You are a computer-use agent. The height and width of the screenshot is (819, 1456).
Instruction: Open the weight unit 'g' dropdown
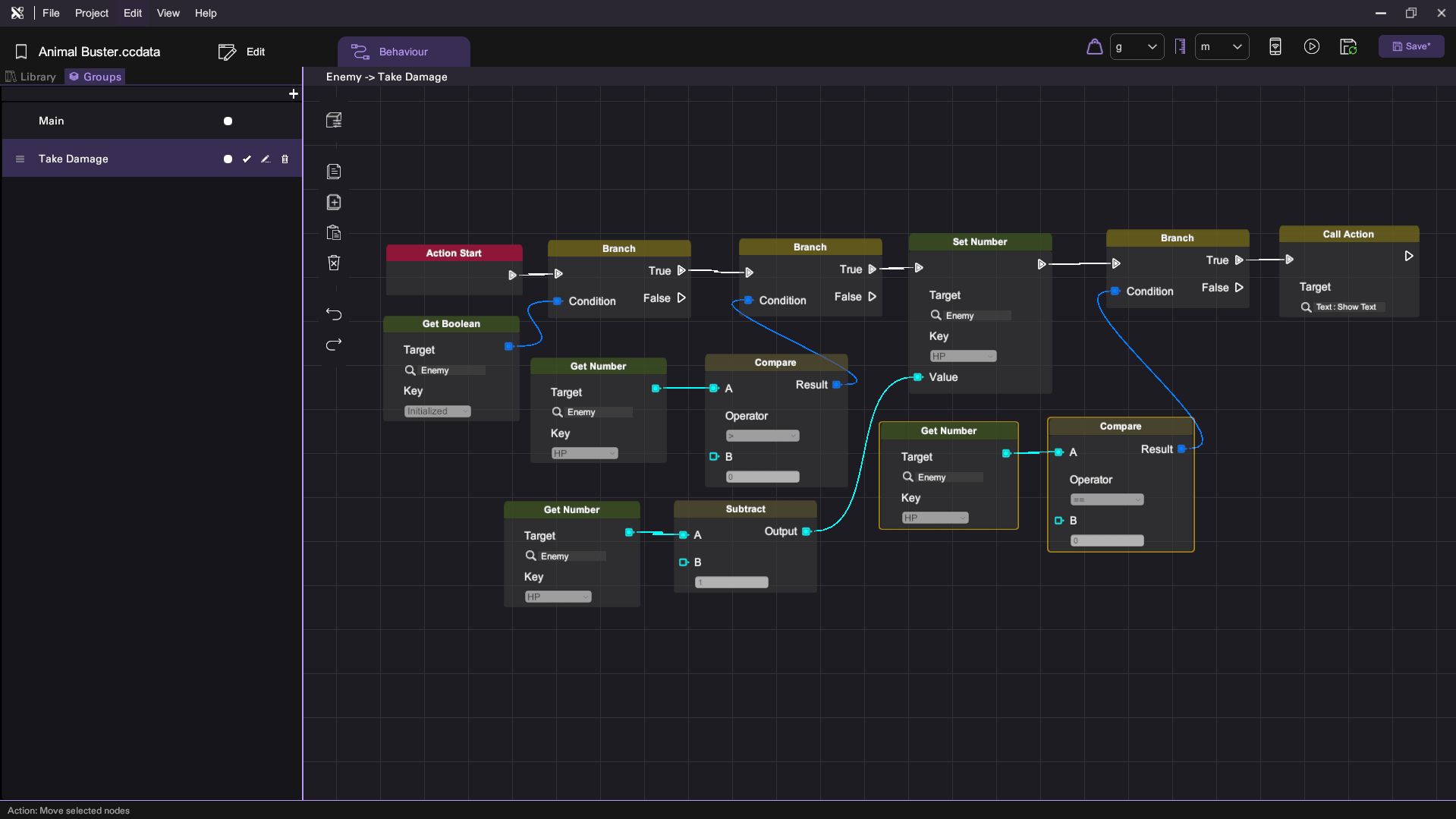click(x=1137, y=47)
